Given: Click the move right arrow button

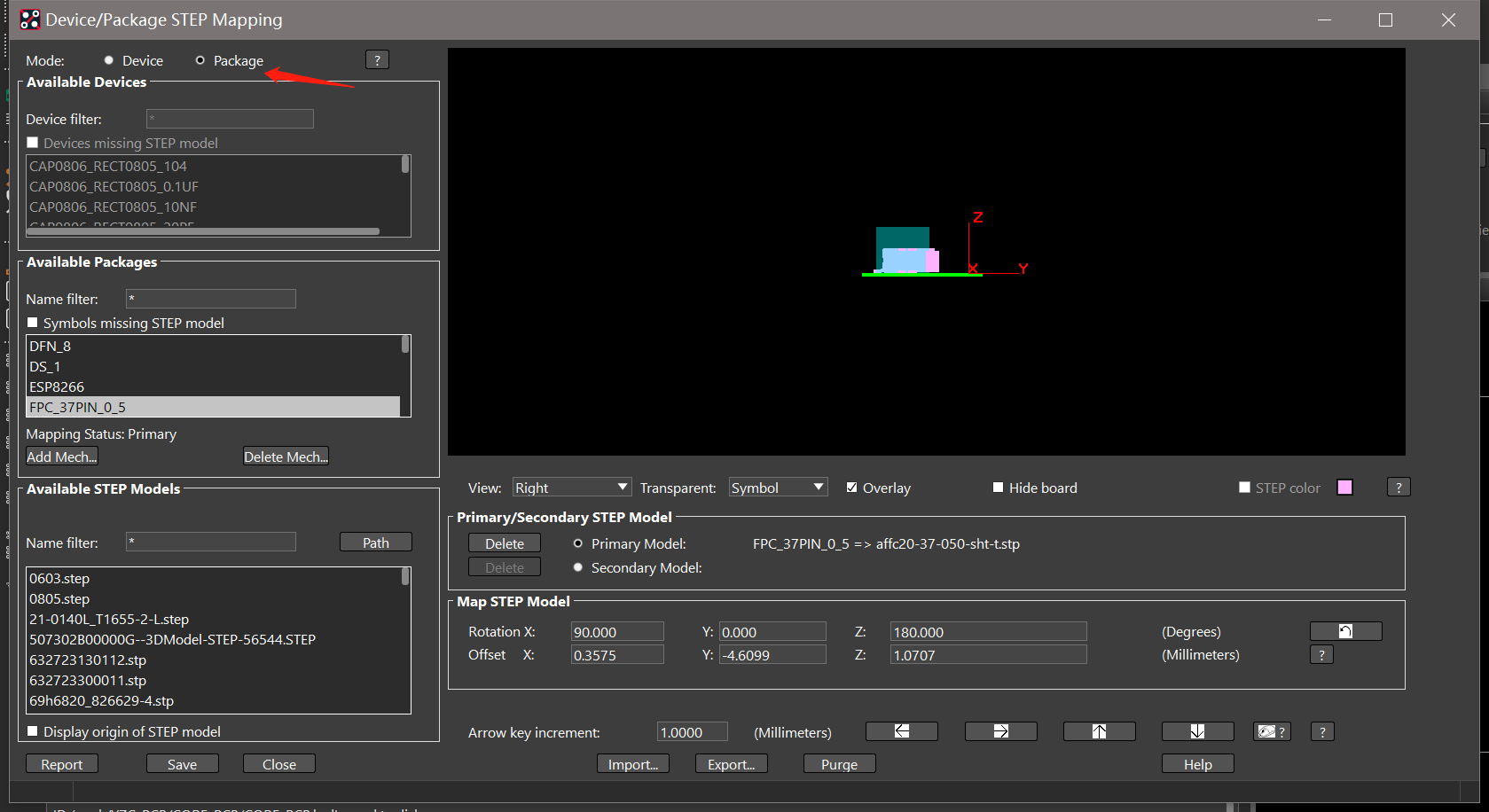Looking at the screenshot, I should (x=1000, y=731).
